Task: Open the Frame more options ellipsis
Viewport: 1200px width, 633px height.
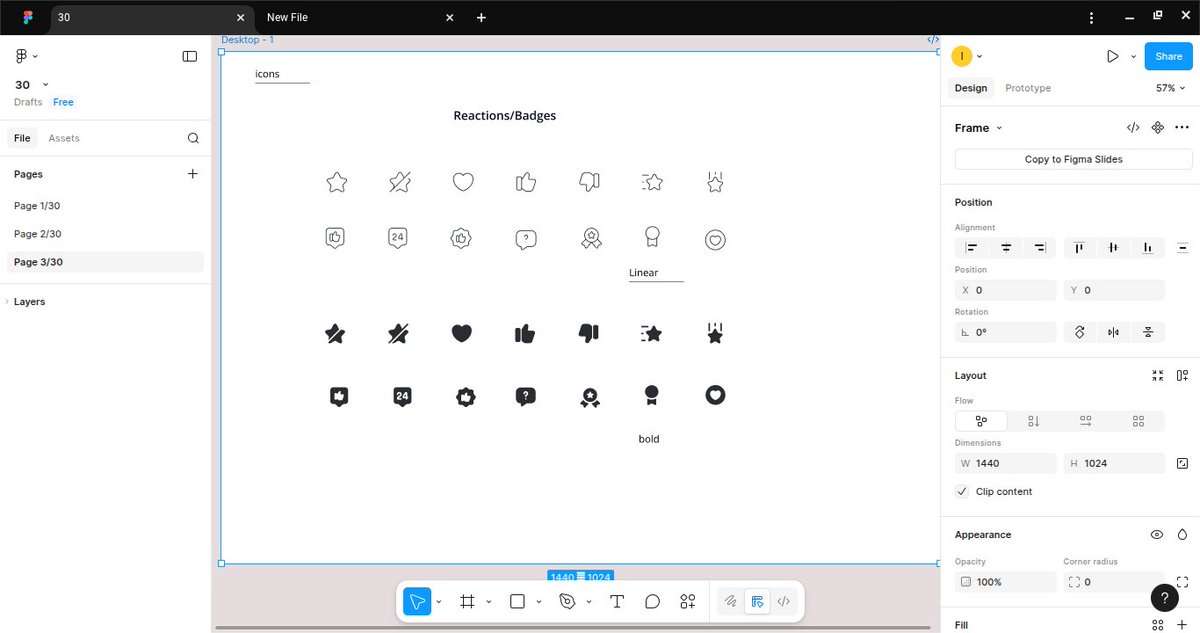Action: pyautogui.click(x=1182, y=128)
